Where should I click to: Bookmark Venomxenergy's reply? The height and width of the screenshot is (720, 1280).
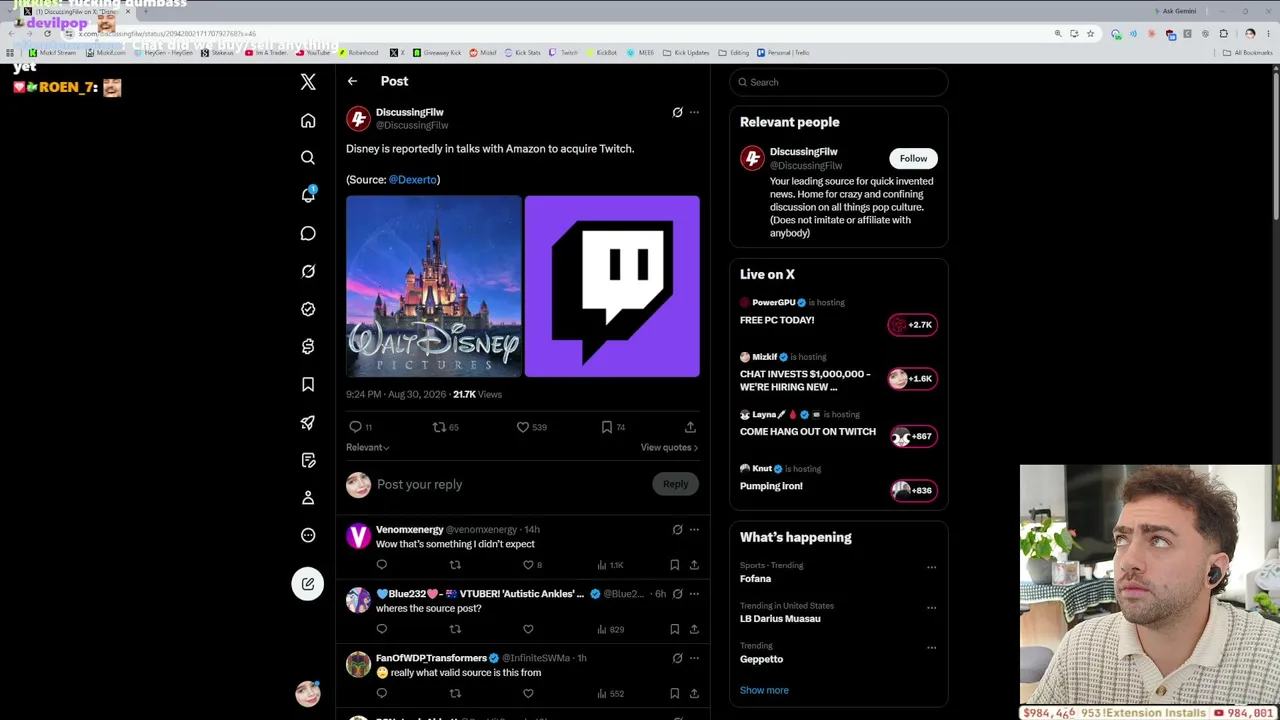click(x=675, y=565)
